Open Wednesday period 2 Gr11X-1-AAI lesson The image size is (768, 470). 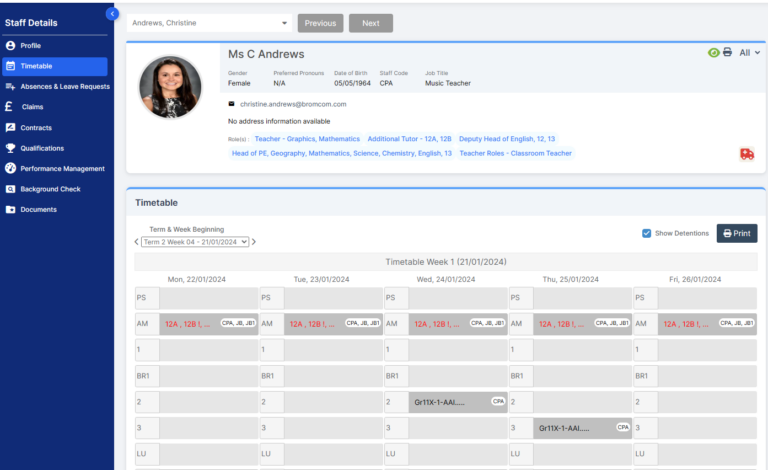point(458,402)
